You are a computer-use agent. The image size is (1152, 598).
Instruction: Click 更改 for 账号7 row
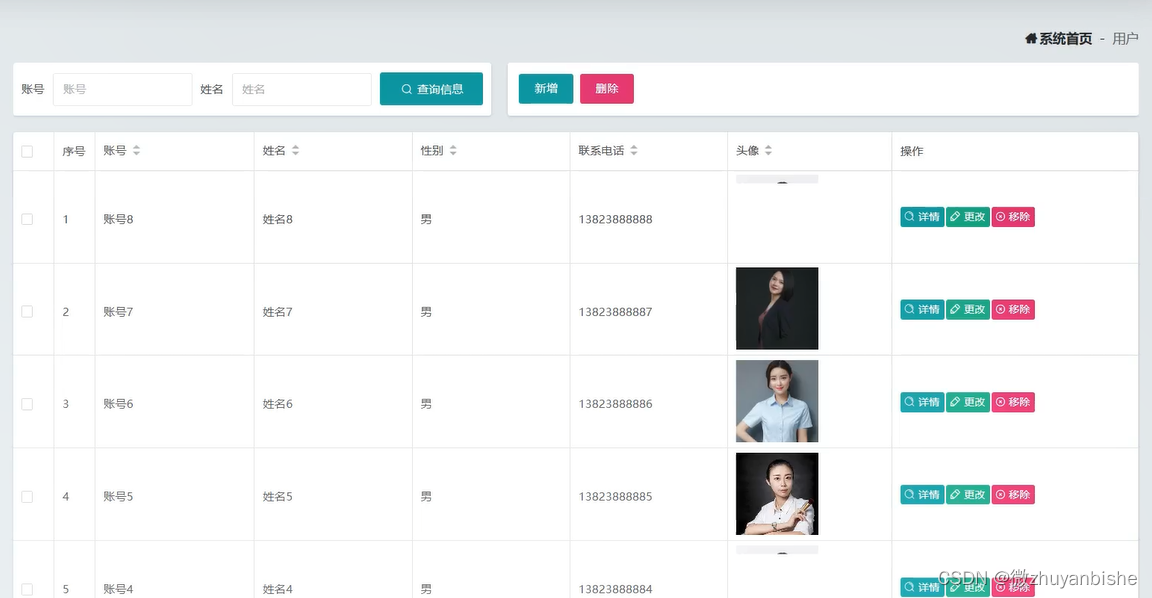(968, 309)
